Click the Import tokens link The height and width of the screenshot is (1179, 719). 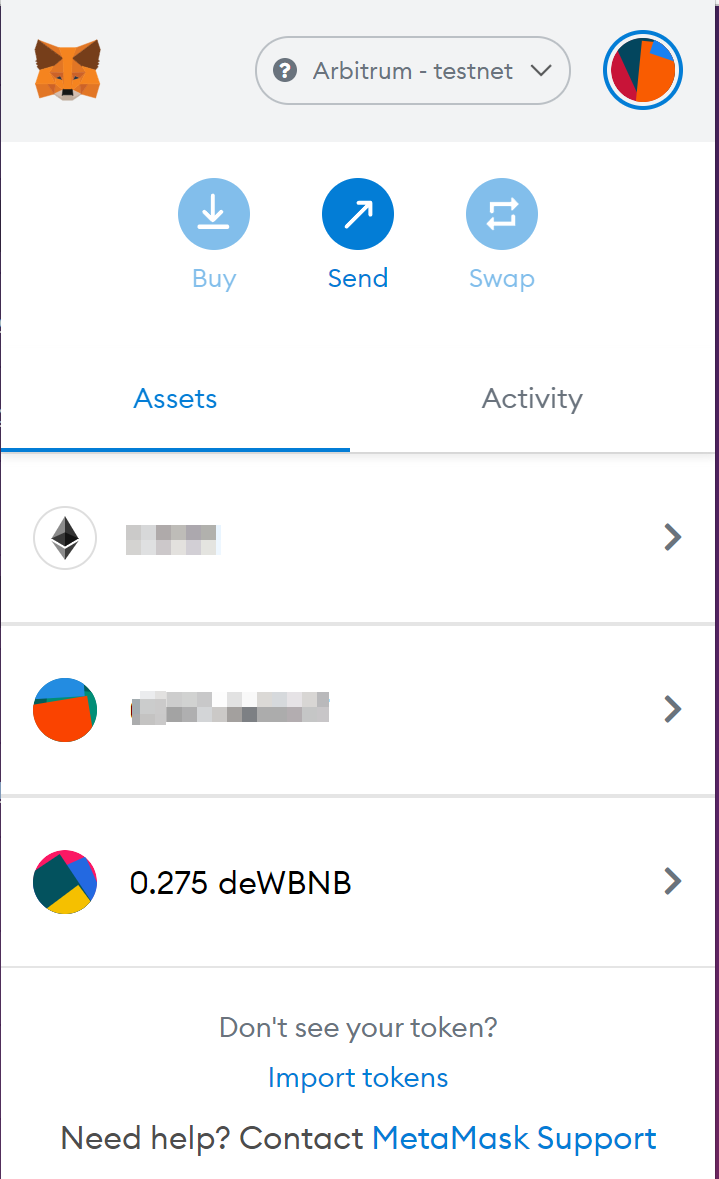click(x=358, y=1077)
